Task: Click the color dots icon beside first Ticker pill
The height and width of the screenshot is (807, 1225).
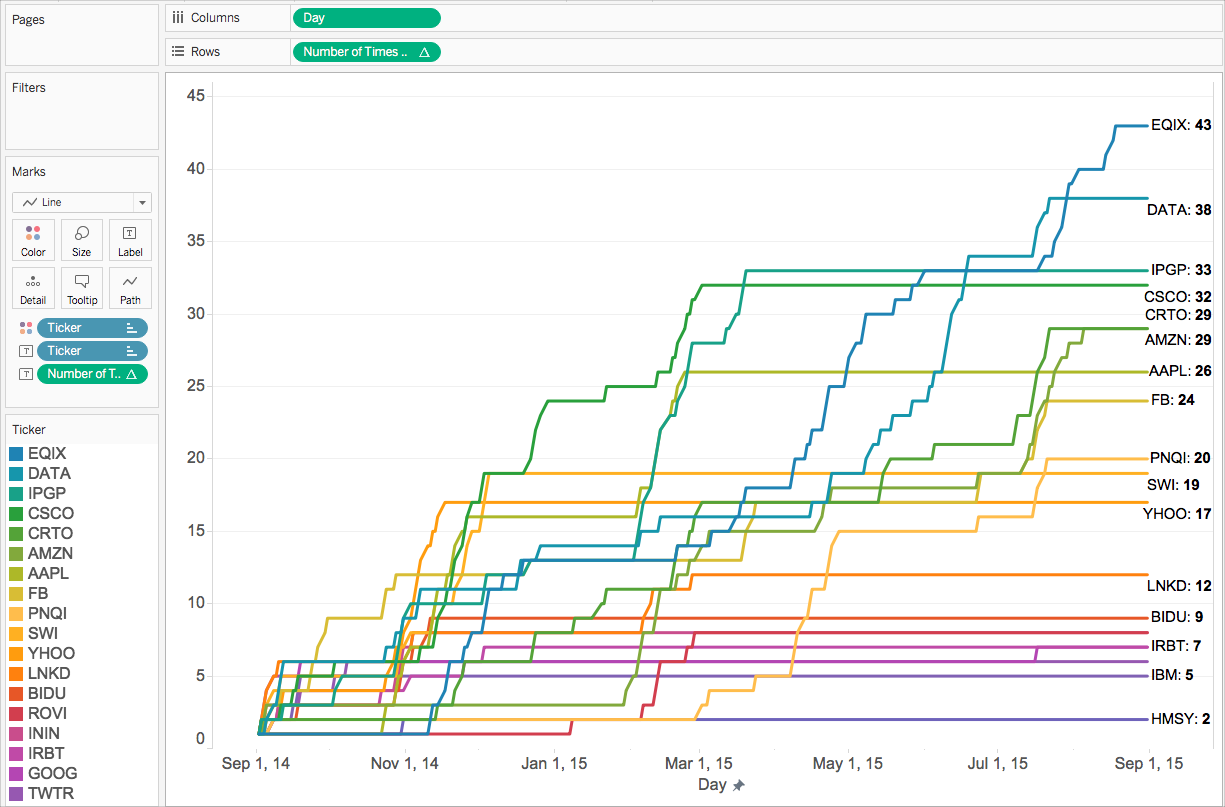Action: tap(25, 328)
